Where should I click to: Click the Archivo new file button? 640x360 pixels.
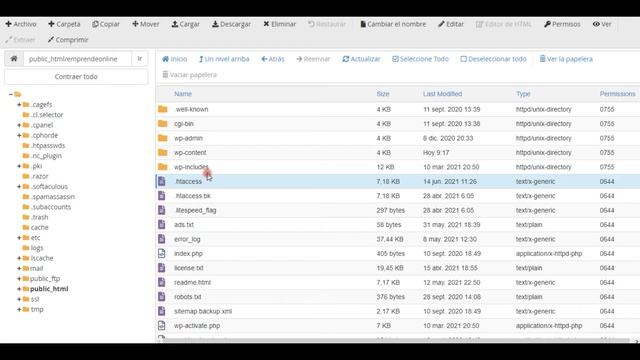pyautogui.click(x=21, y=24)
